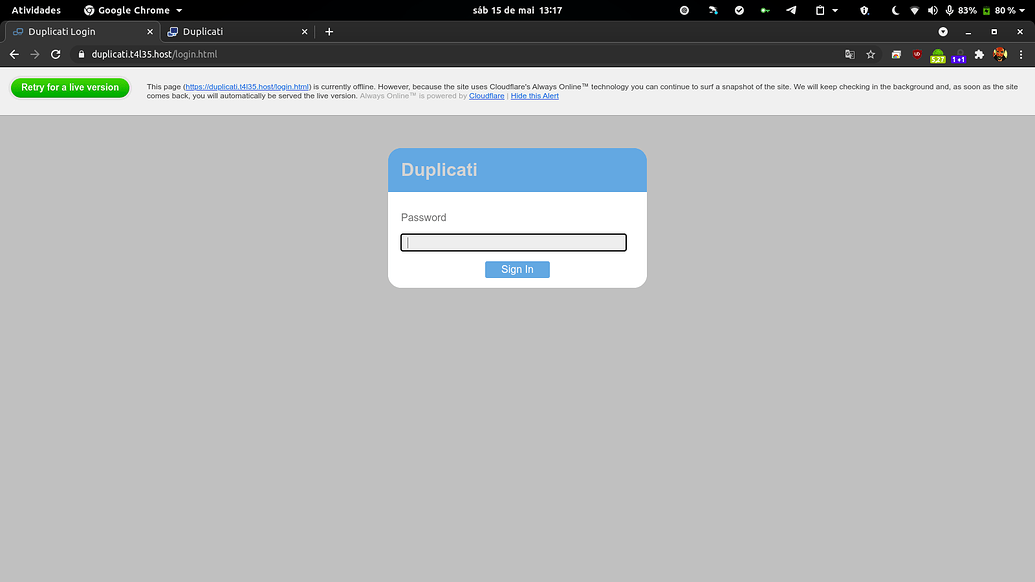Open the Google Chrome app menu
This screenshot has width=1035, height=582.
[133, 11]
